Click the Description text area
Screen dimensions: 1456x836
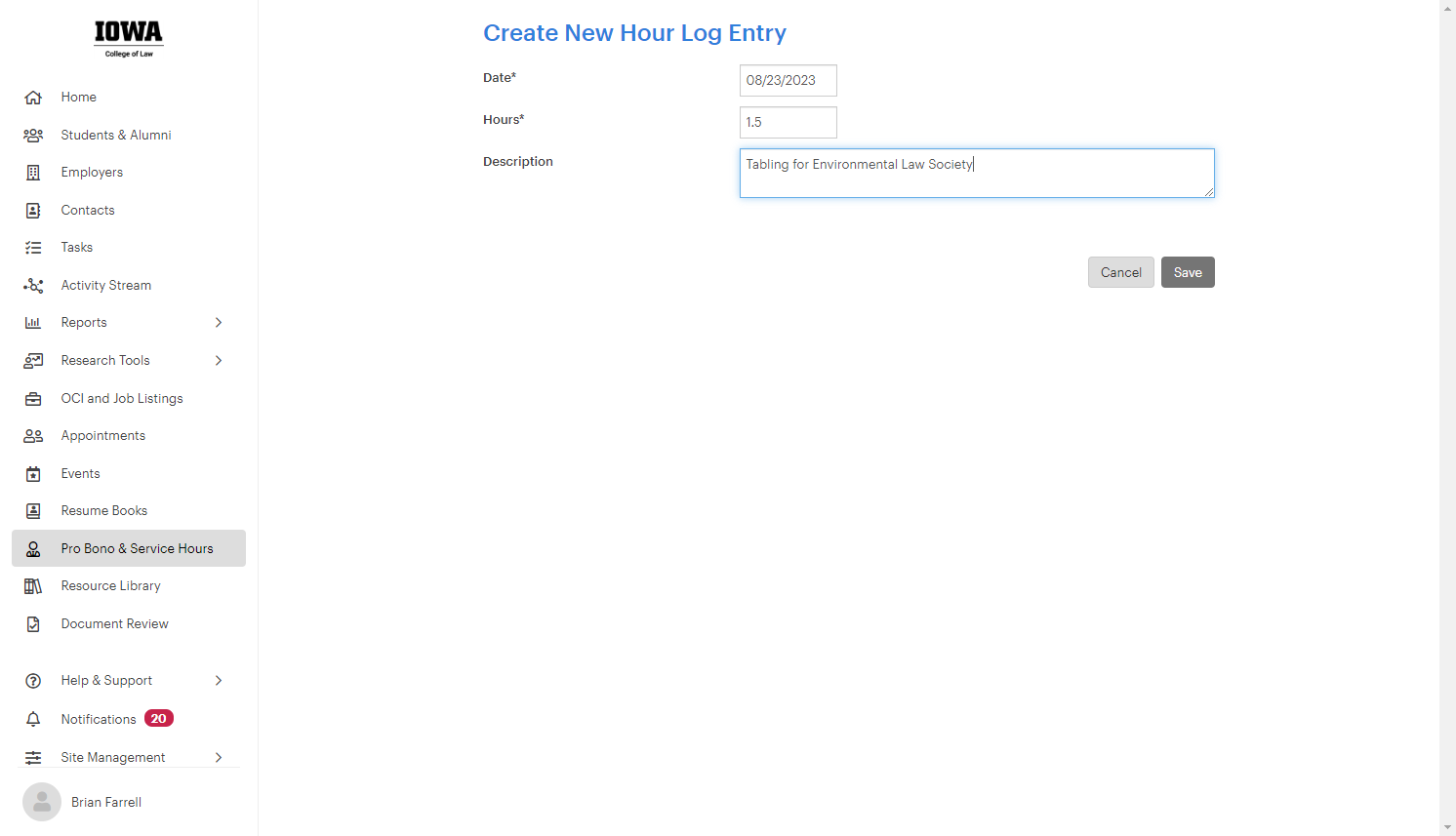977,173
